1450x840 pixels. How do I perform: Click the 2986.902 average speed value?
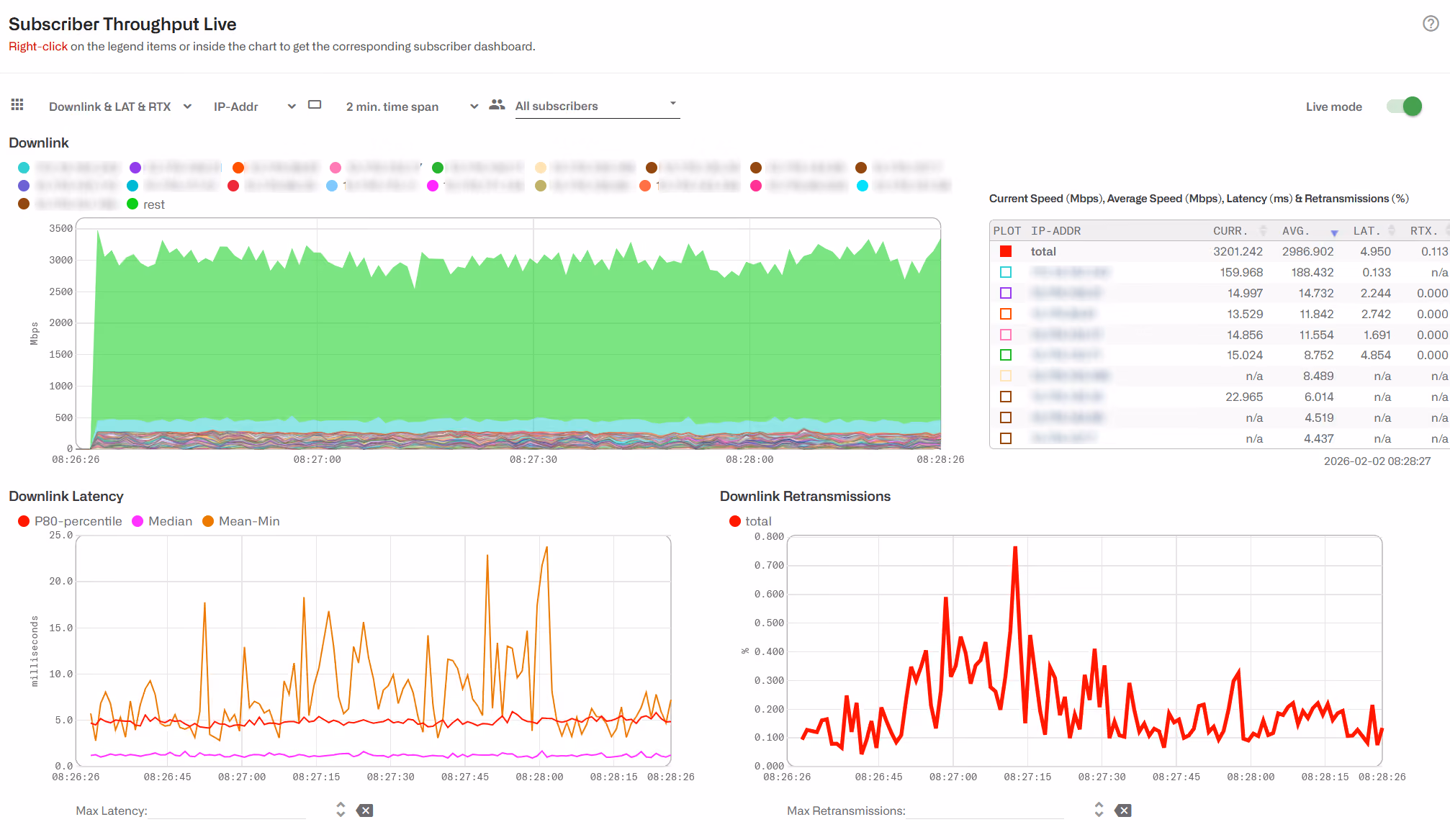[x=1307, y=251]
